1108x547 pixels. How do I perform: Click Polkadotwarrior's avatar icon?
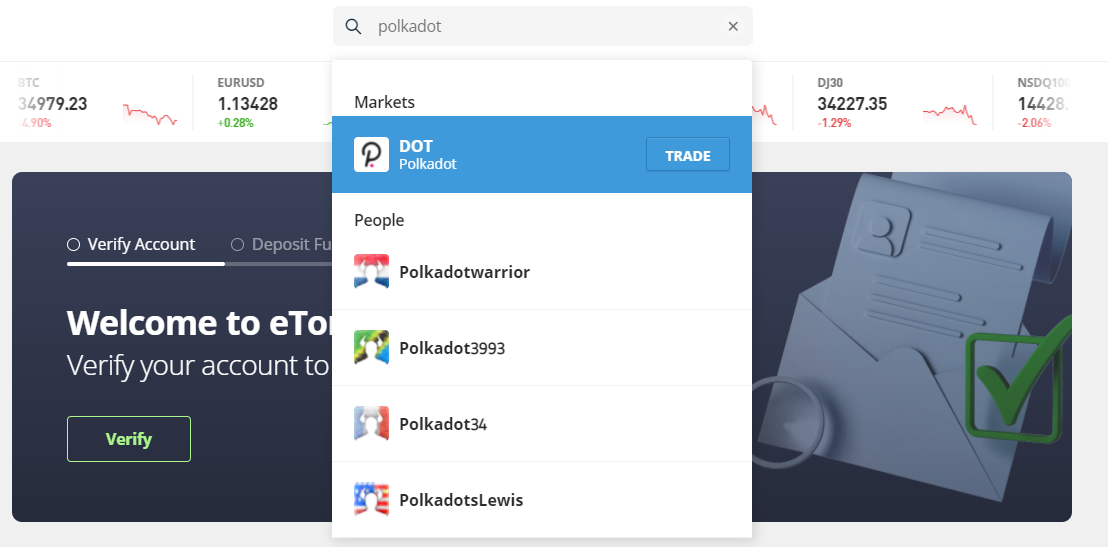(372, 272)
